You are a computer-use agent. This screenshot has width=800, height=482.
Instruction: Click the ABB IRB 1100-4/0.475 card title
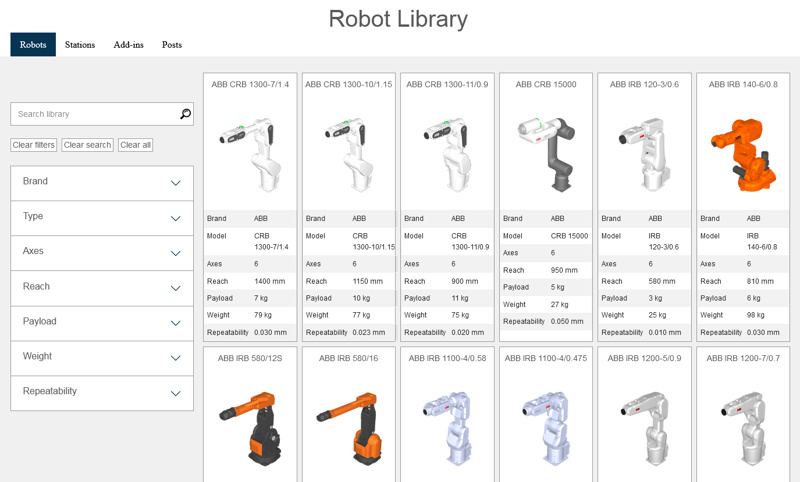pos(546,358)
